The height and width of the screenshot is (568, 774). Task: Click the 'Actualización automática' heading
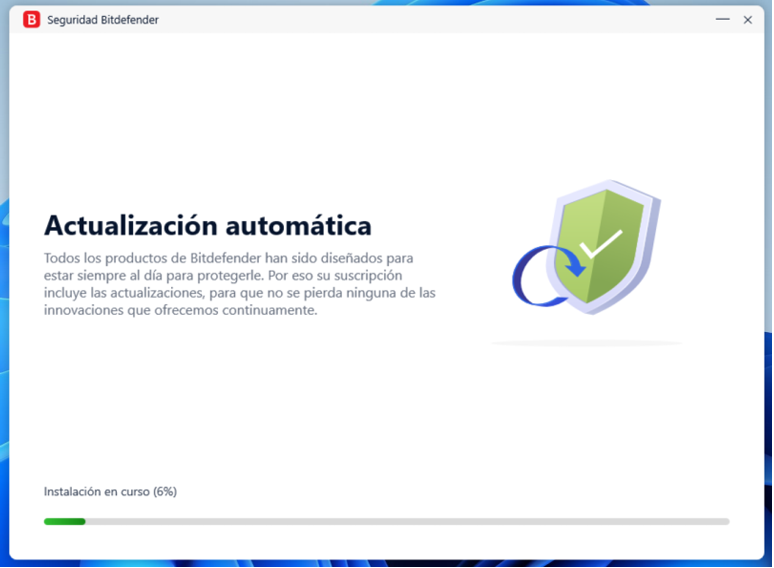point(207,224)
